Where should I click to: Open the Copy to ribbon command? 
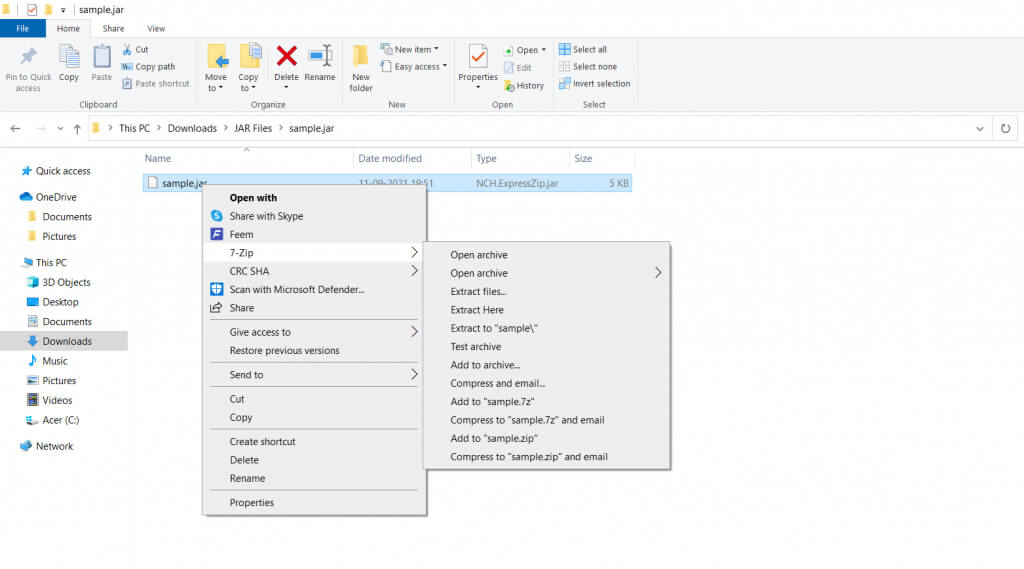pyautogui.click(x=248, y=68)
